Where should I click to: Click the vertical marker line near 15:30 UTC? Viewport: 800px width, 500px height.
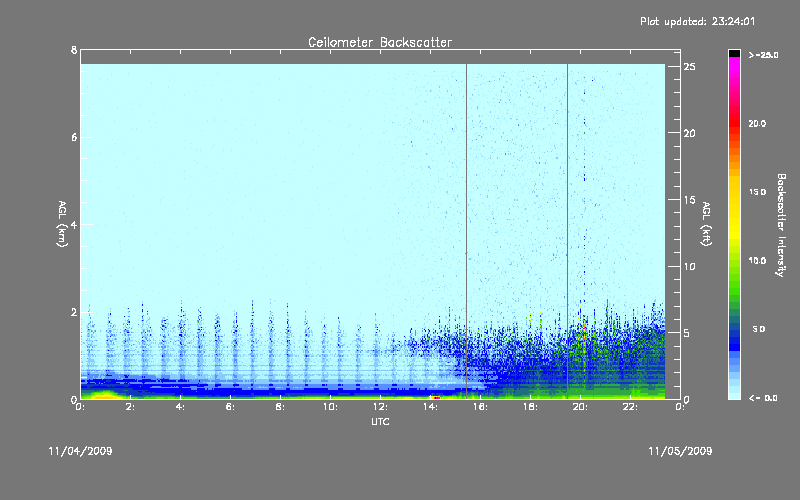tap(466, 231)
